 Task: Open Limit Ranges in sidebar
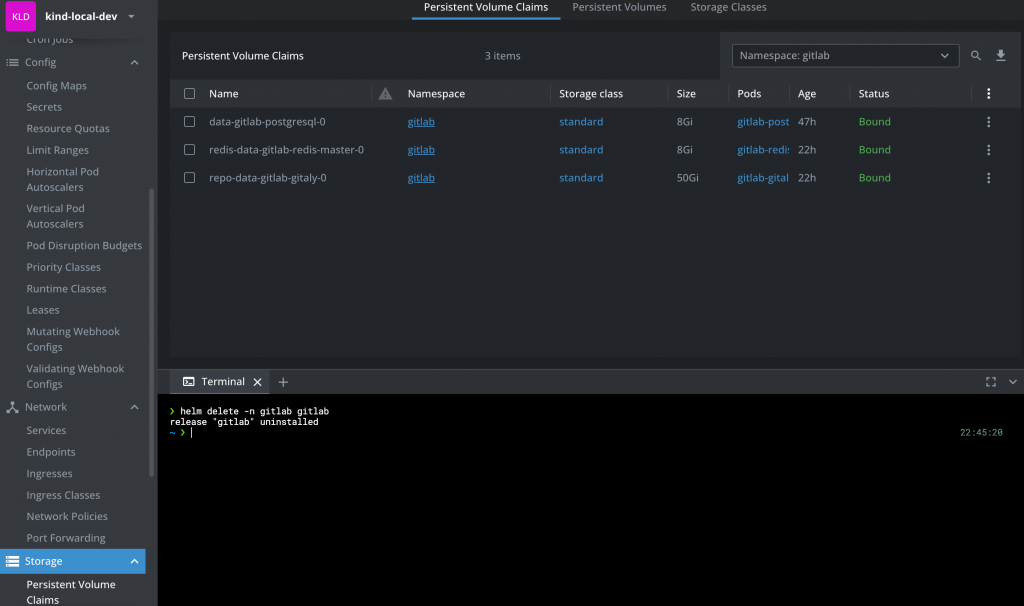point(57,150)
